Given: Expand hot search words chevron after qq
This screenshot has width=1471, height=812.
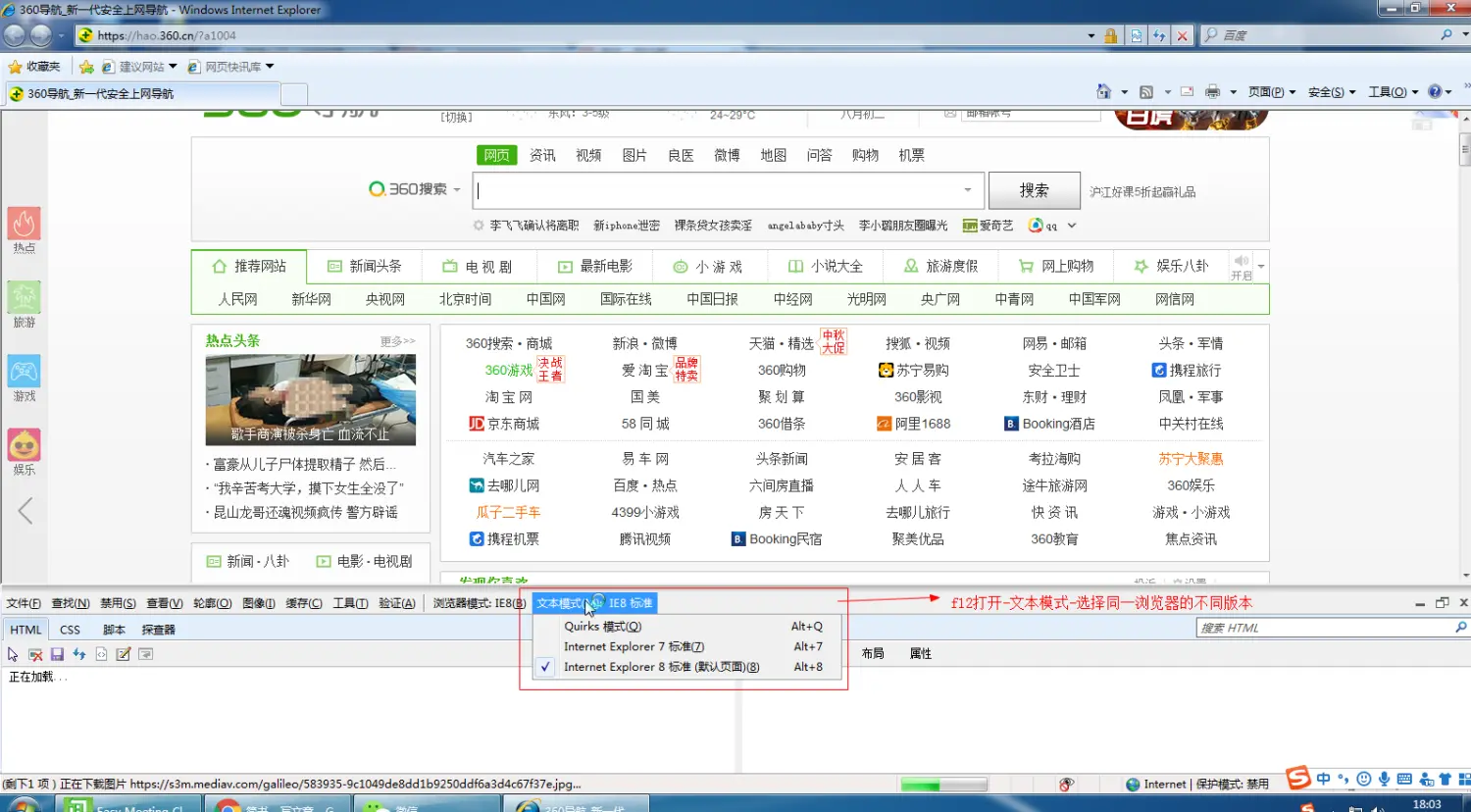Looking at the screenshot, I should (1072, 226).
